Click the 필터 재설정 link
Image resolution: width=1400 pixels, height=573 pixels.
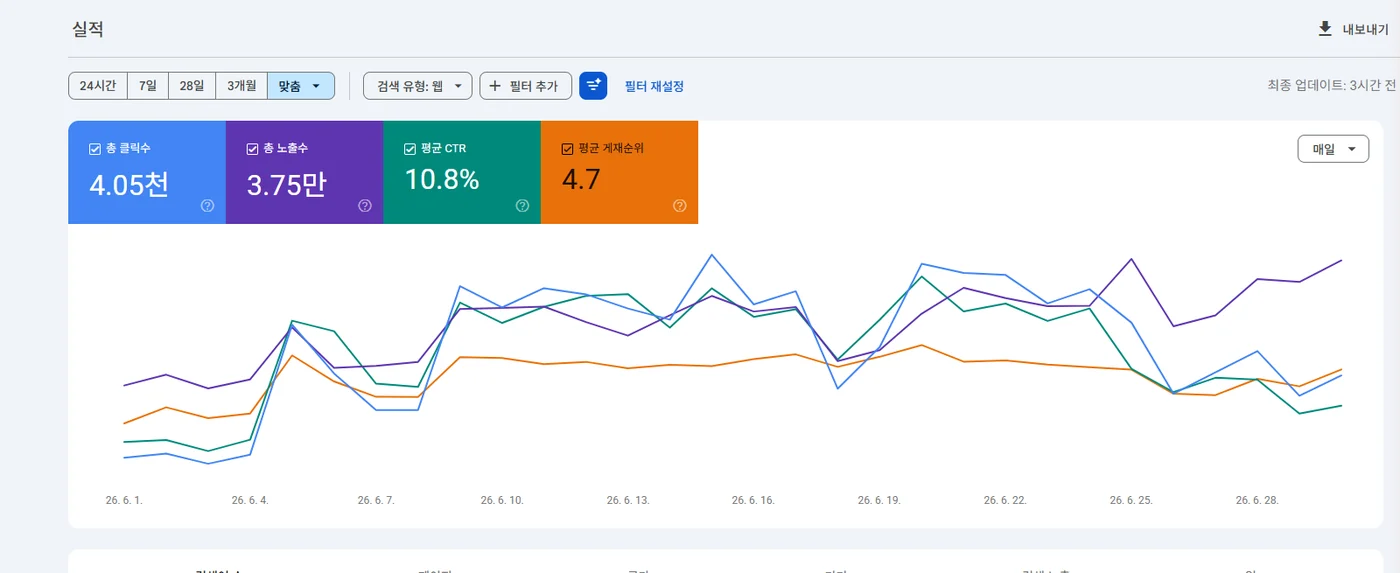[654, 87]
